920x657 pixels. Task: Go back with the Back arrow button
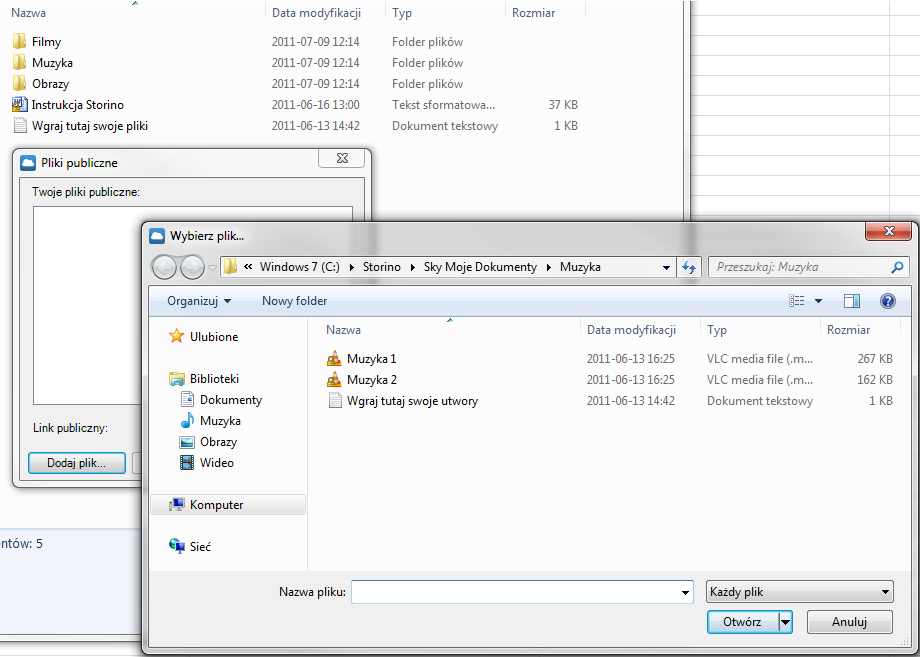164,267
